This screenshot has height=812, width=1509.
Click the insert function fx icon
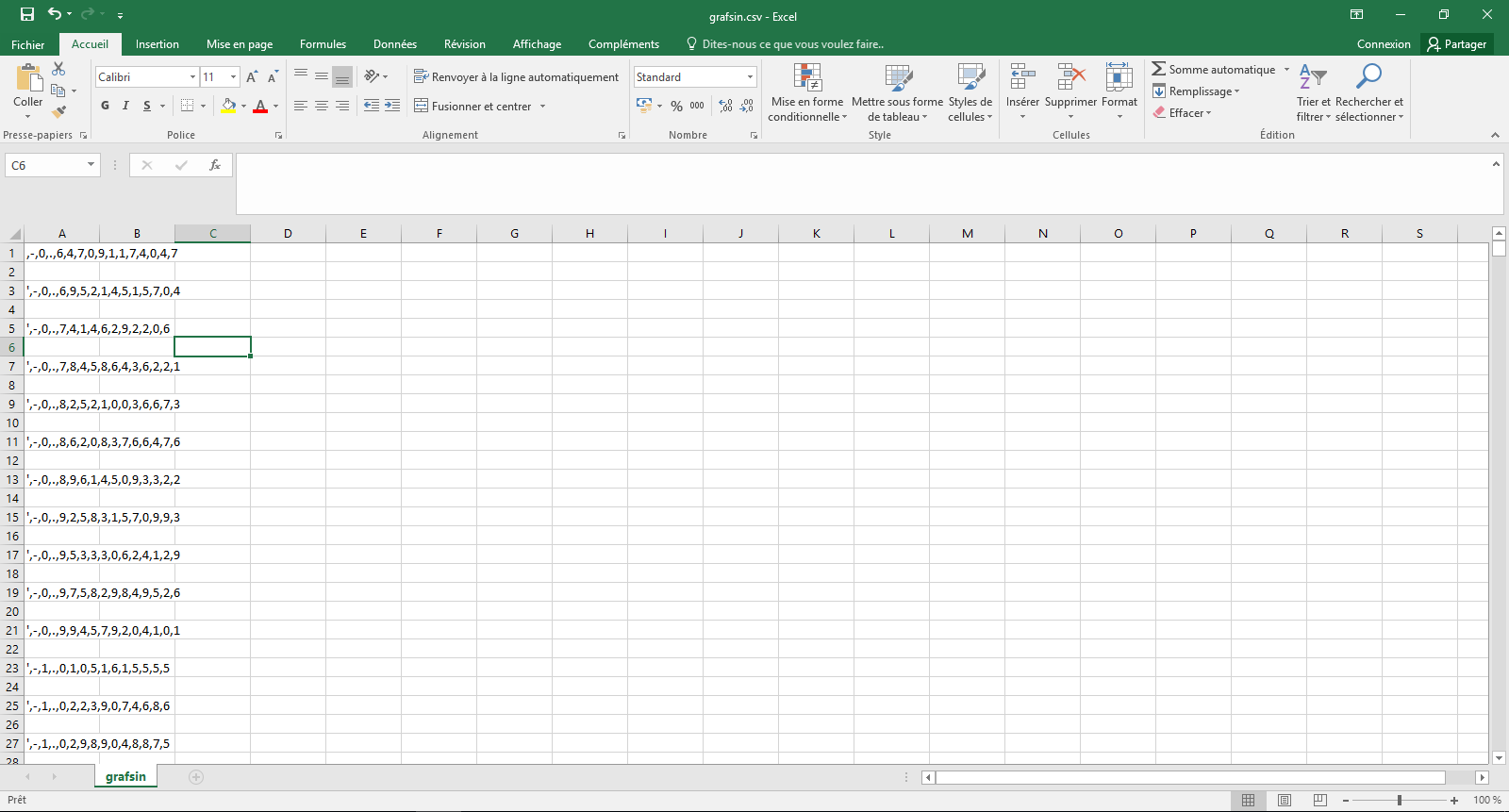(x=215, y=165)
